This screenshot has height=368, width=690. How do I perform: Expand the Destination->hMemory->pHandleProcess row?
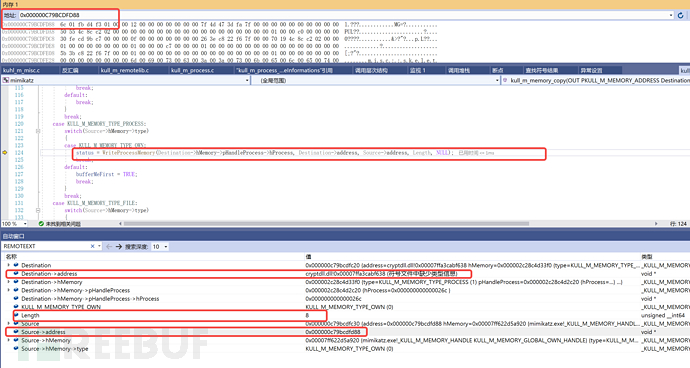tap(8, 291)
